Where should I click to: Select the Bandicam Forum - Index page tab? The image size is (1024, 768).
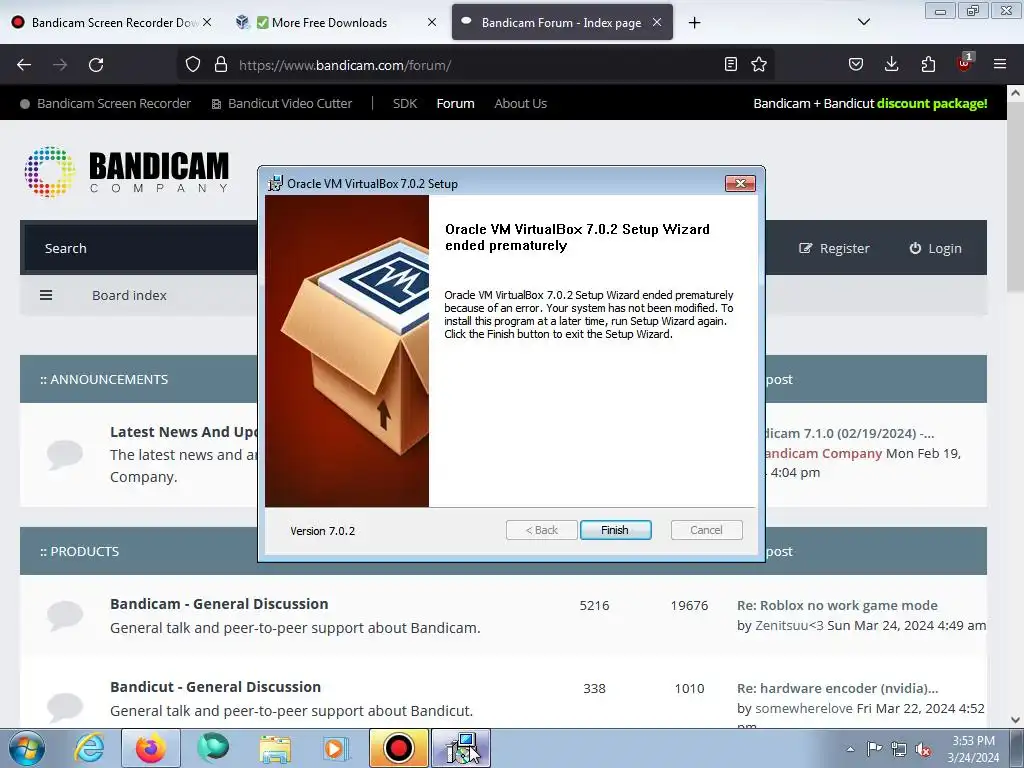point(561,22)
